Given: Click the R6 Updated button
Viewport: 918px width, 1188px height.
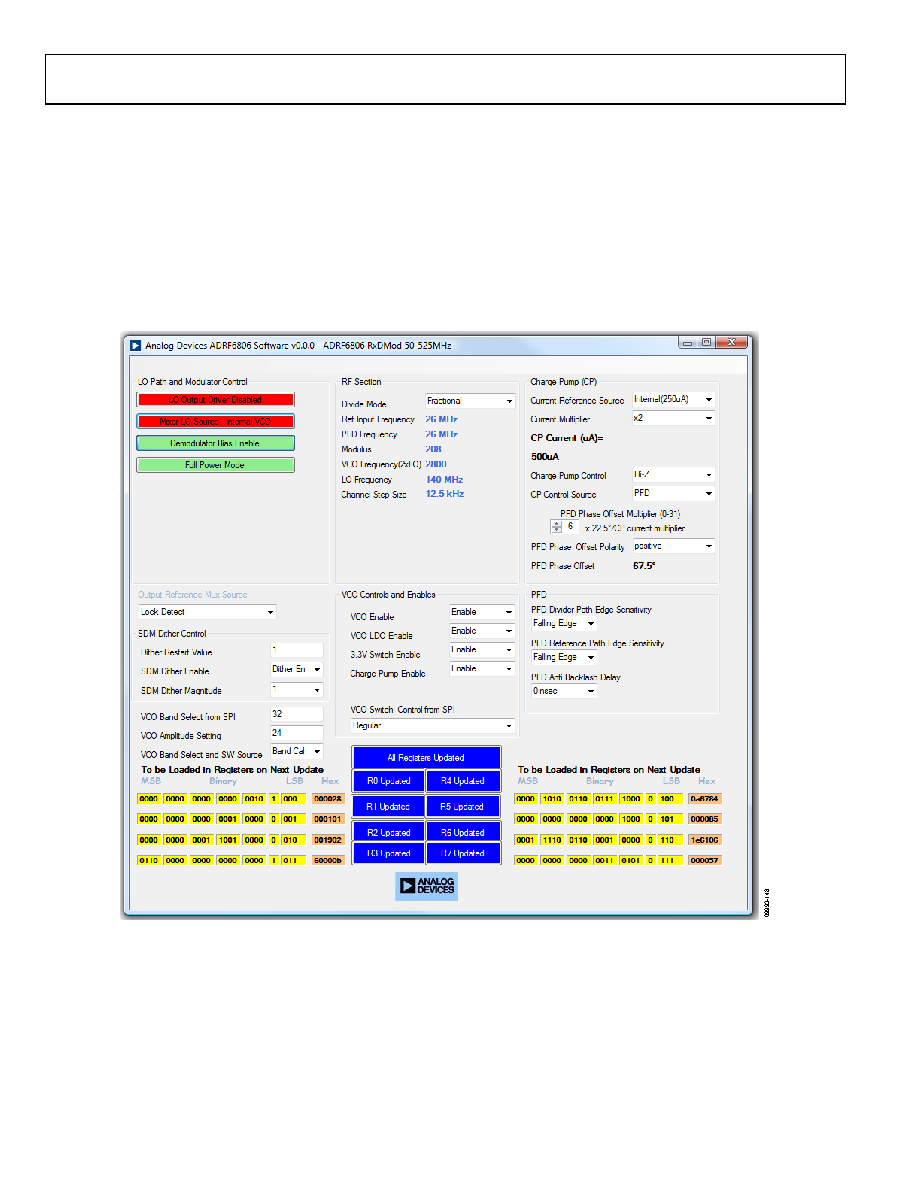Looking at the screenshot, I should click(x=463, y=833).
